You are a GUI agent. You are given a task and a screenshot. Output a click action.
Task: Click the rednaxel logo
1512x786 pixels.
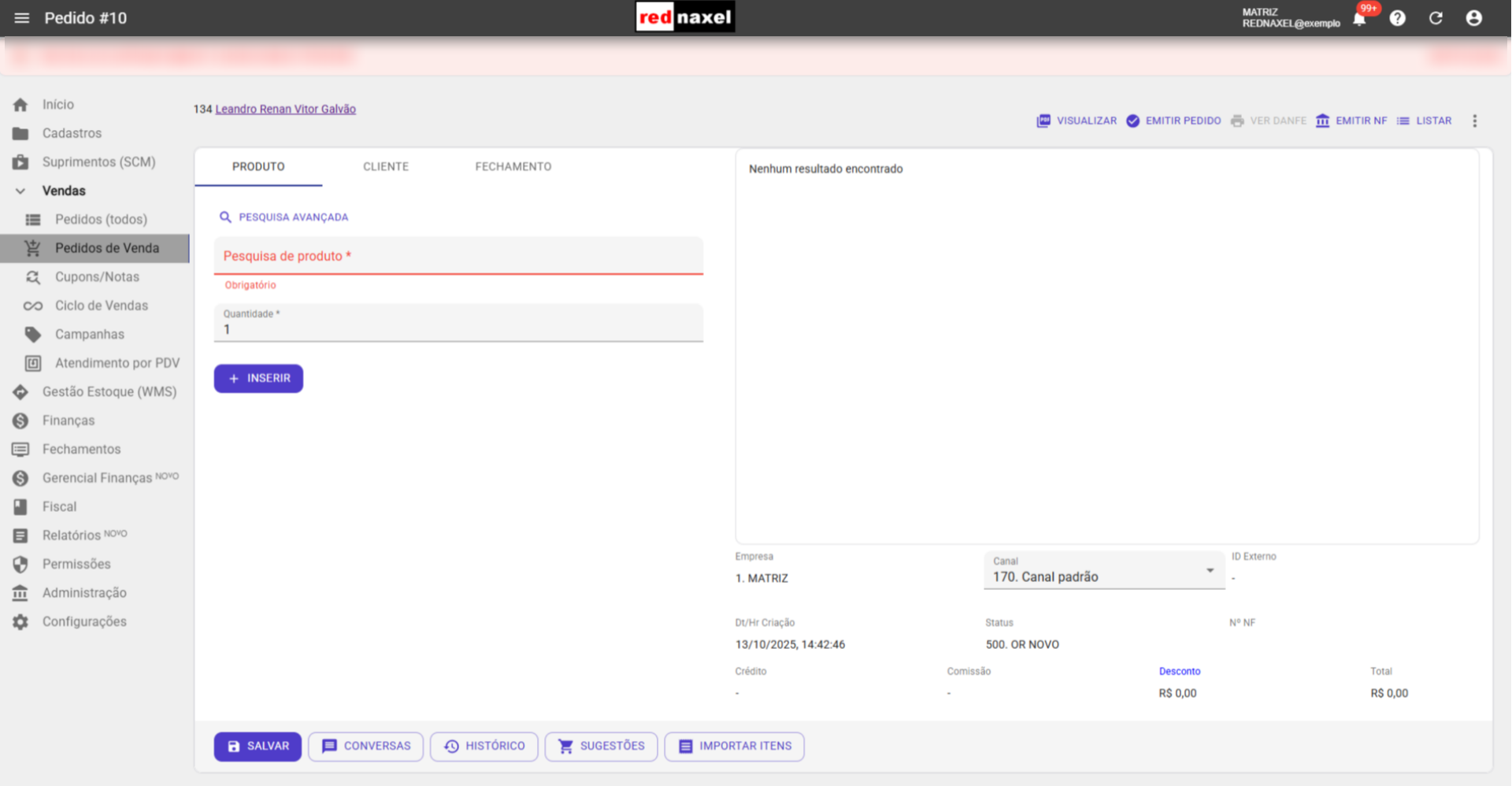click(x=685, y=17)
